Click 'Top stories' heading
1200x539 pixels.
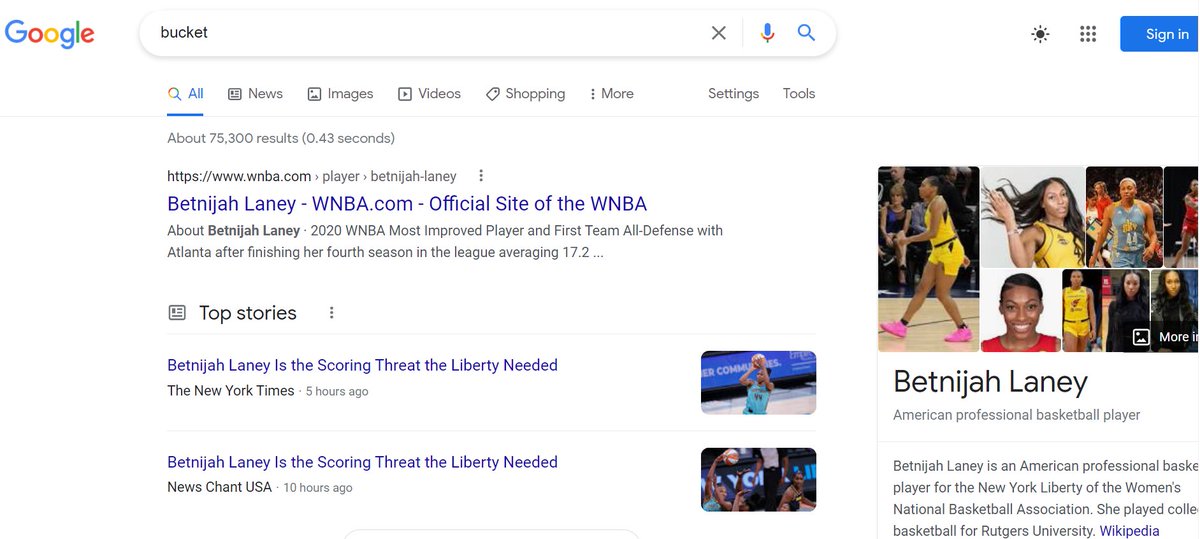coord(248,313)
